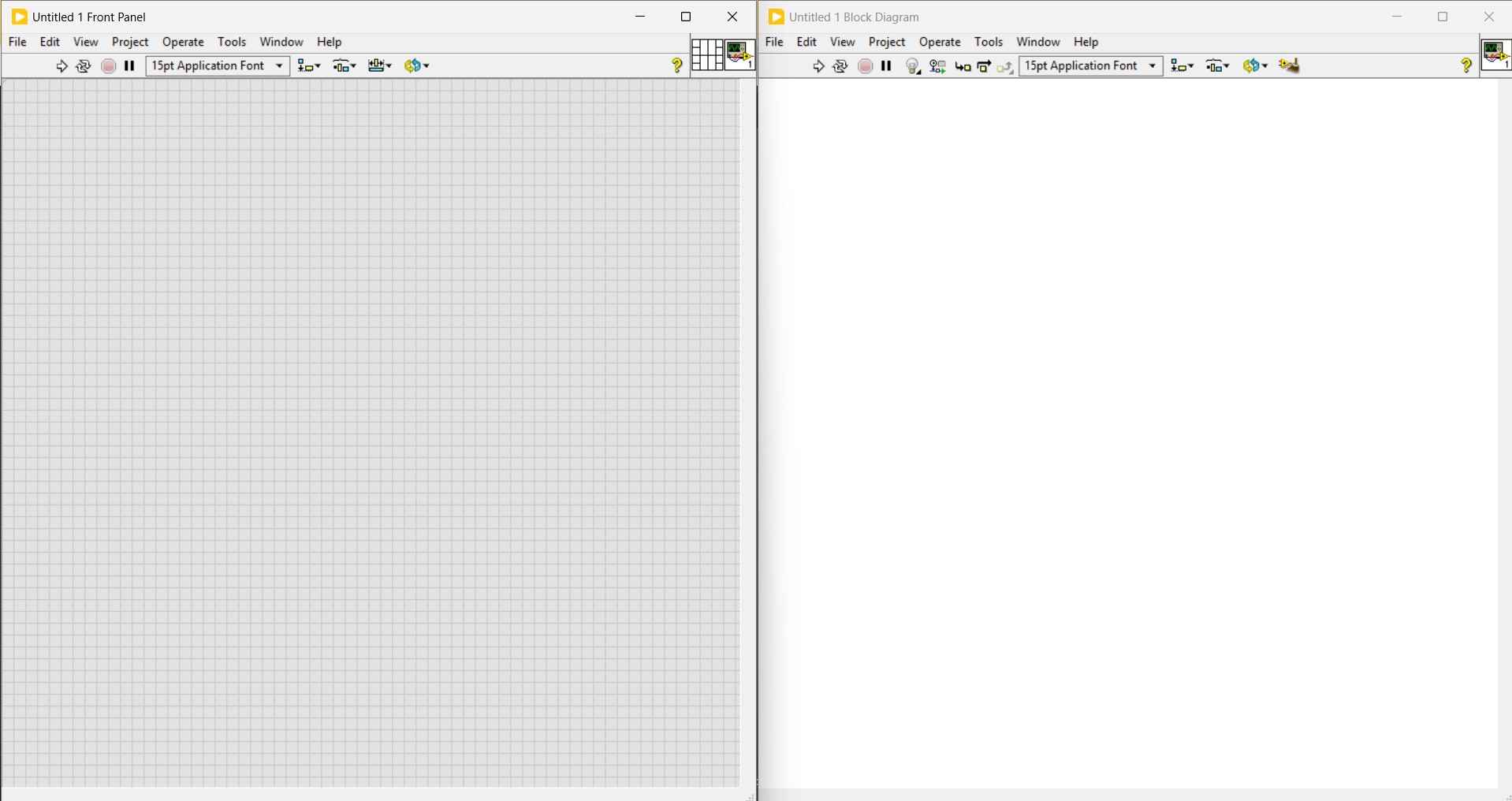Show Context Help from Block Diagram toolbar

click(x=1466, y=66)
